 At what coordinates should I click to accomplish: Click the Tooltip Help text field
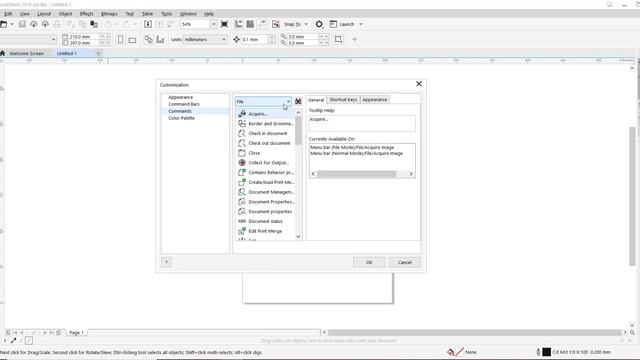[x=362, y=123]
